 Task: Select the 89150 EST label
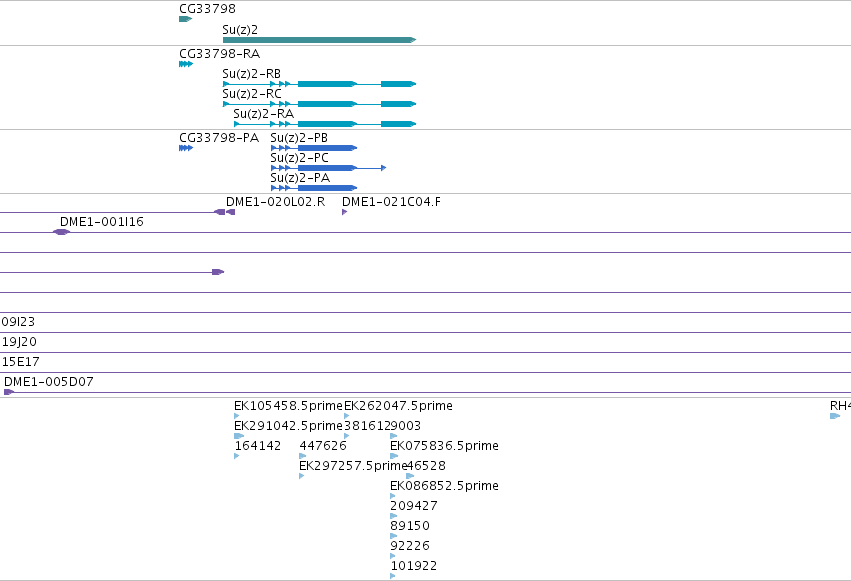tap(410, 526)
